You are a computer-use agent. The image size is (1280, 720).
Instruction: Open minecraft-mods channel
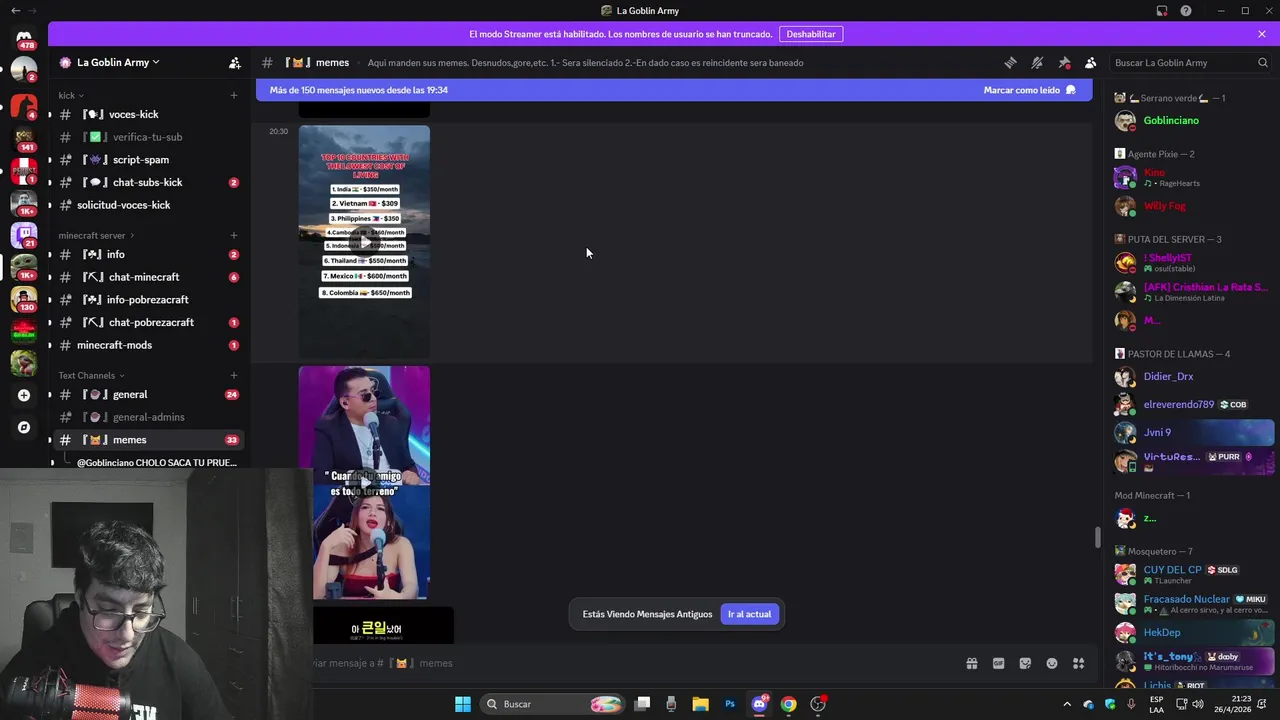(148, 345)
